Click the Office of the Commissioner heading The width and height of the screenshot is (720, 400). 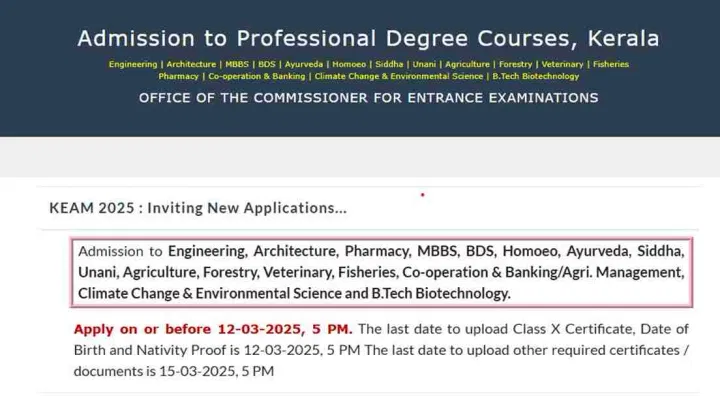(x=368, y=98)
